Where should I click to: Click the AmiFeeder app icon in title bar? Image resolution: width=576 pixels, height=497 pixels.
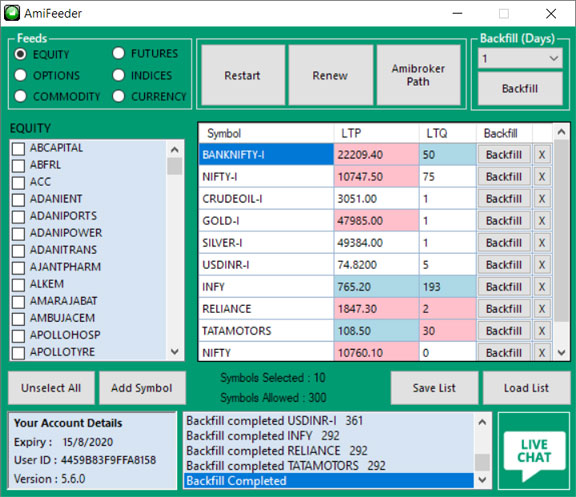coord(12,13)
